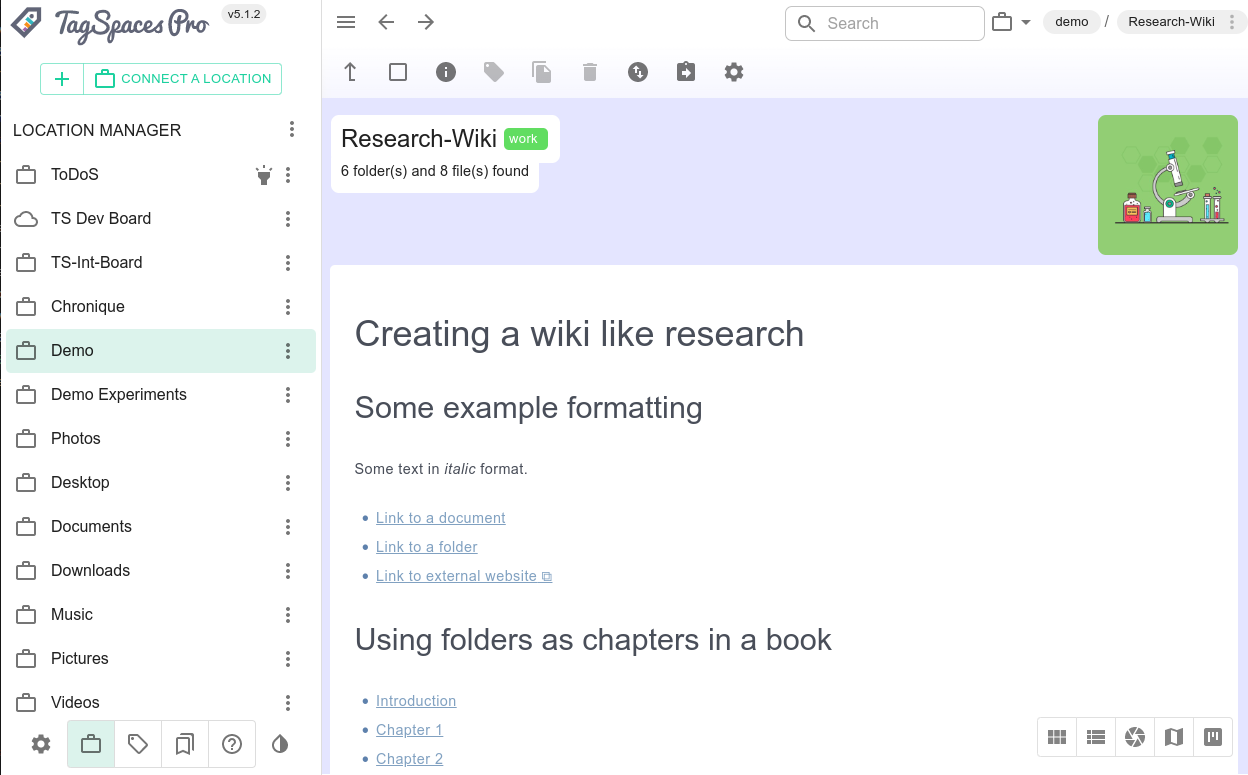The height and width of the screenshot is (775, 1248).
Task: Open Gallery perspective aperture icon
Action: (x=1135, y=738)
